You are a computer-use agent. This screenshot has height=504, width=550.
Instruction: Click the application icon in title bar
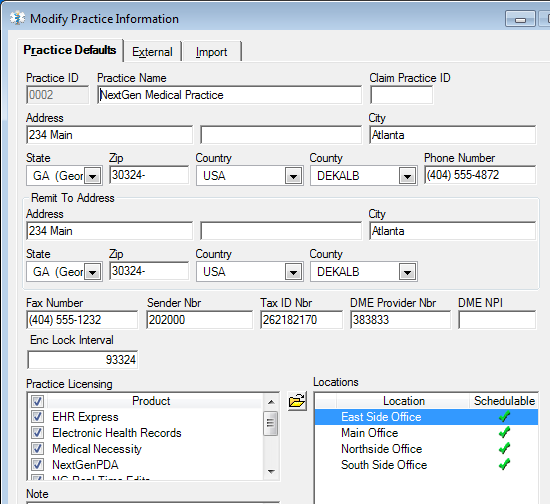[x=17, y=18]
